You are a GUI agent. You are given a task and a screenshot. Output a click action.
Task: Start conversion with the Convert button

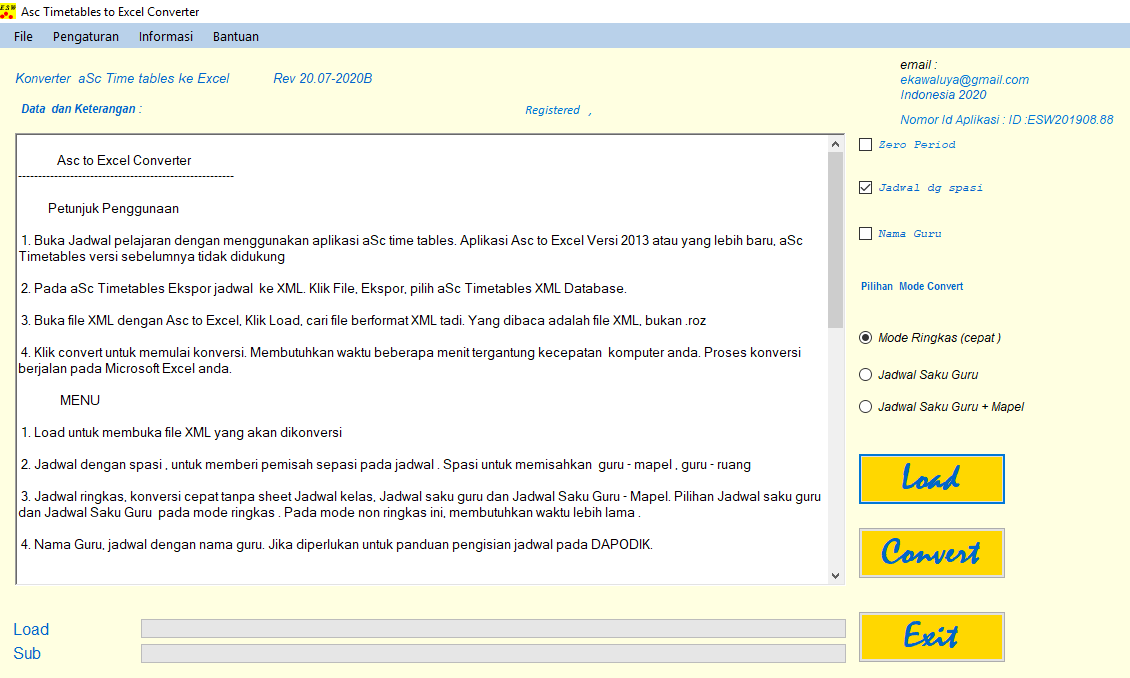(x=931, y=553)
